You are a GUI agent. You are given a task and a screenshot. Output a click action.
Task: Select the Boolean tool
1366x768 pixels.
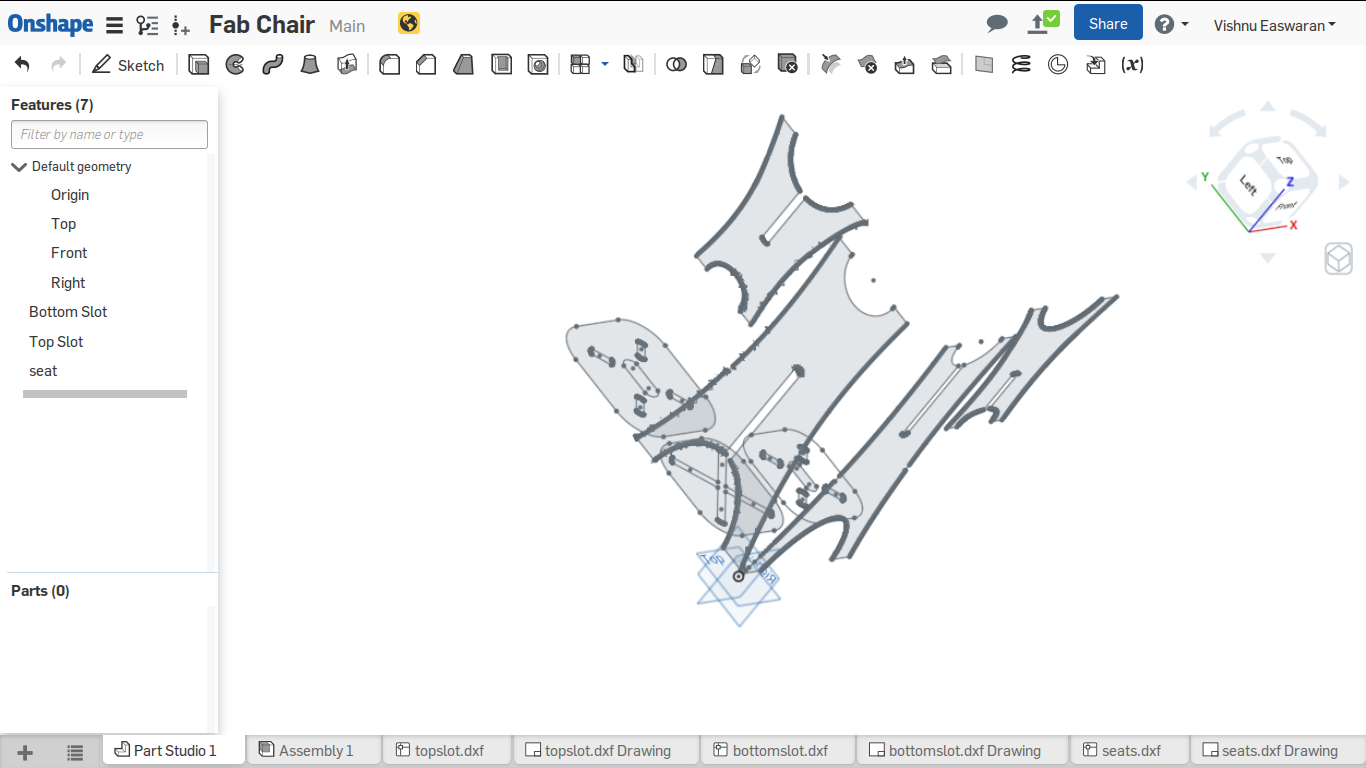(676, 65)
